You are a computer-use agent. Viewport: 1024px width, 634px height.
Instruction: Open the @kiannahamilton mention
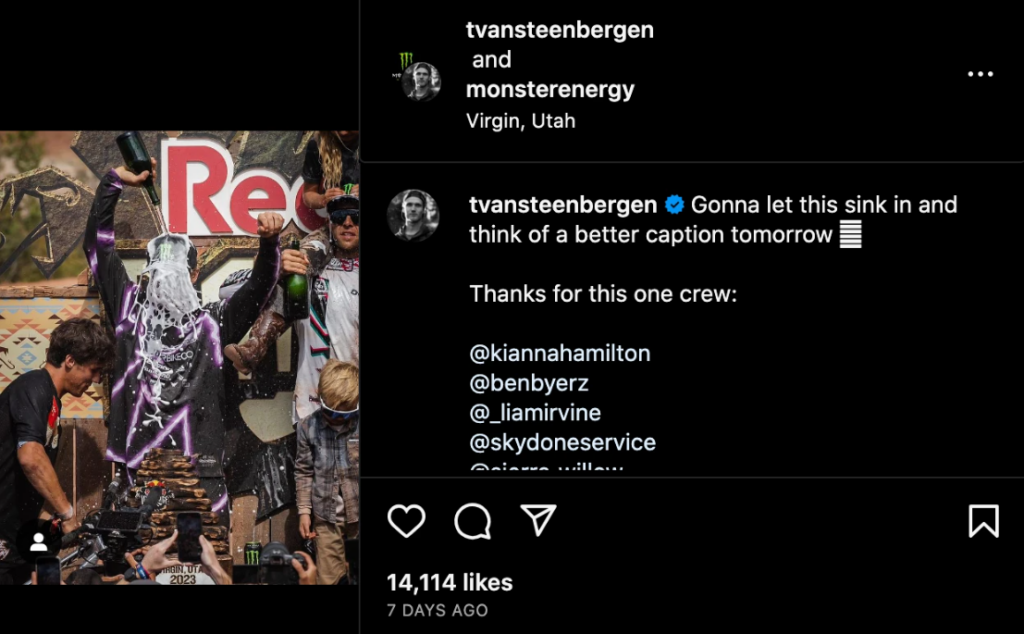point(560,353)
